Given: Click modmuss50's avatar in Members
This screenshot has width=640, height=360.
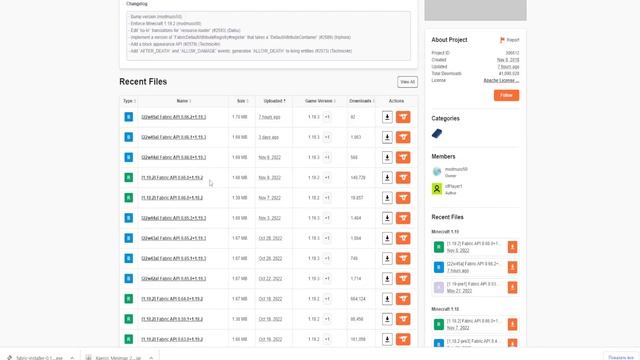Looking at the screenshot, I should tap(437, 171).
